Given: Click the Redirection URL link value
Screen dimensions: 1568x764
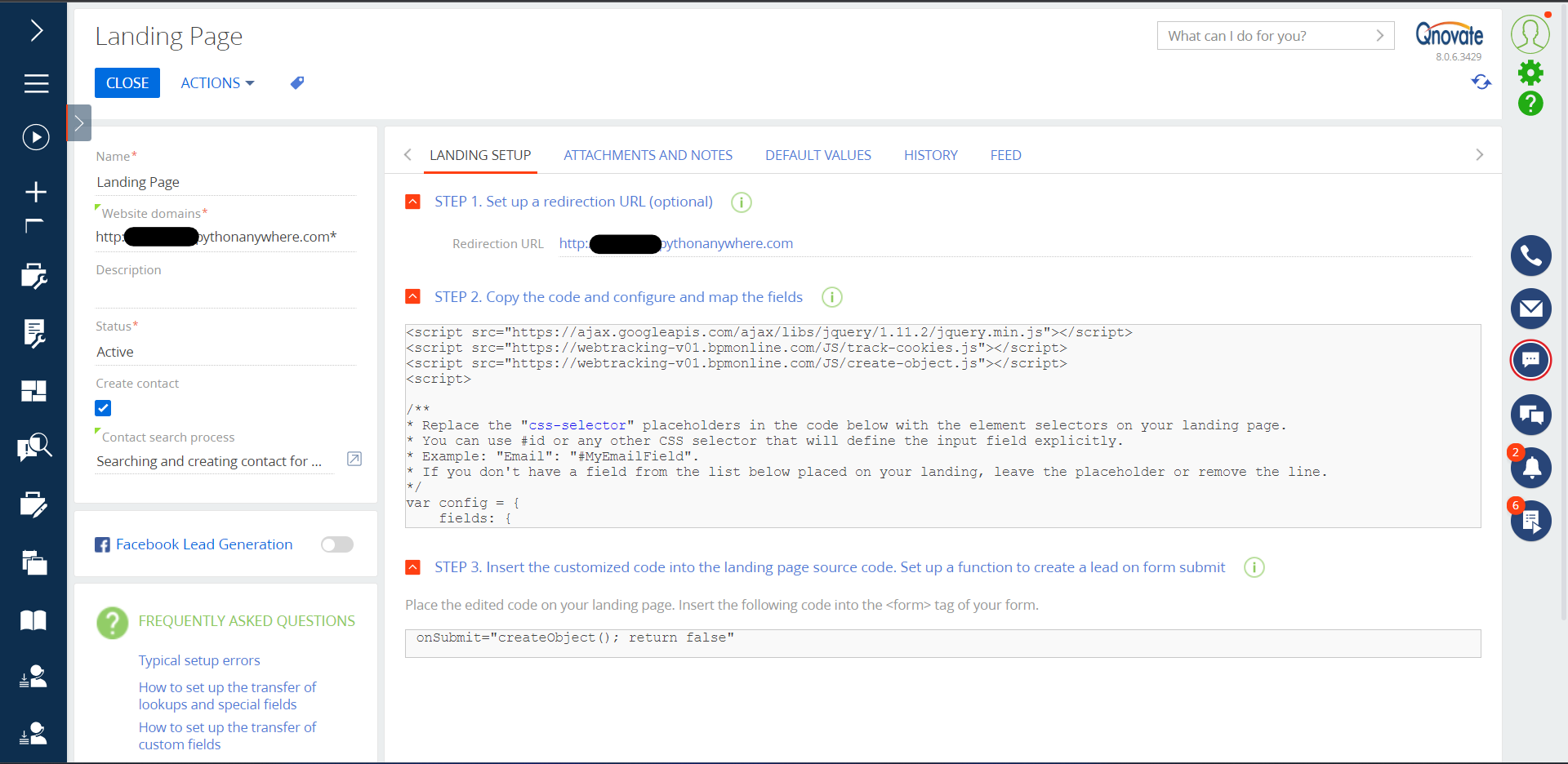Looking at the screenshot, I should point(676,243).
